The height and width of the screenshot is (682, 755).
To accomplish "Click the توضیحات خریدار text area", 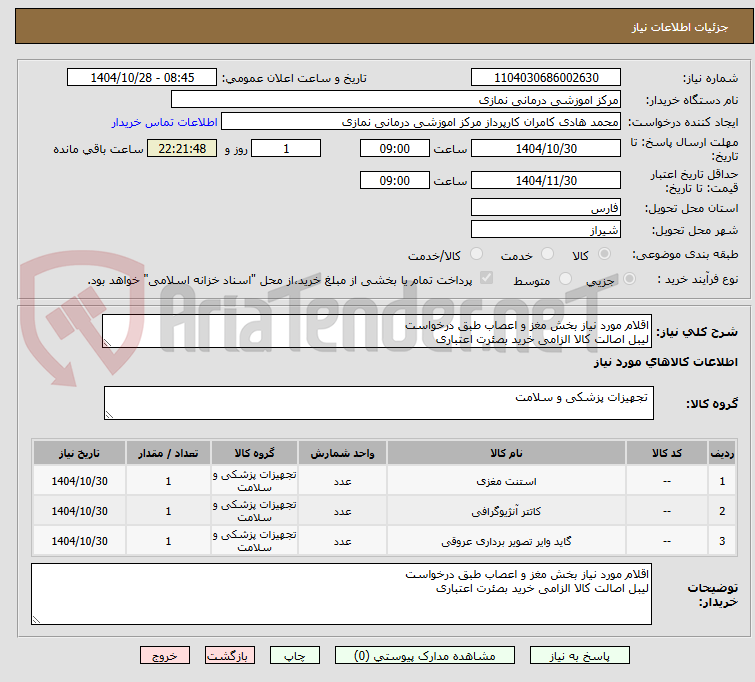I will (x=341, y=594).
